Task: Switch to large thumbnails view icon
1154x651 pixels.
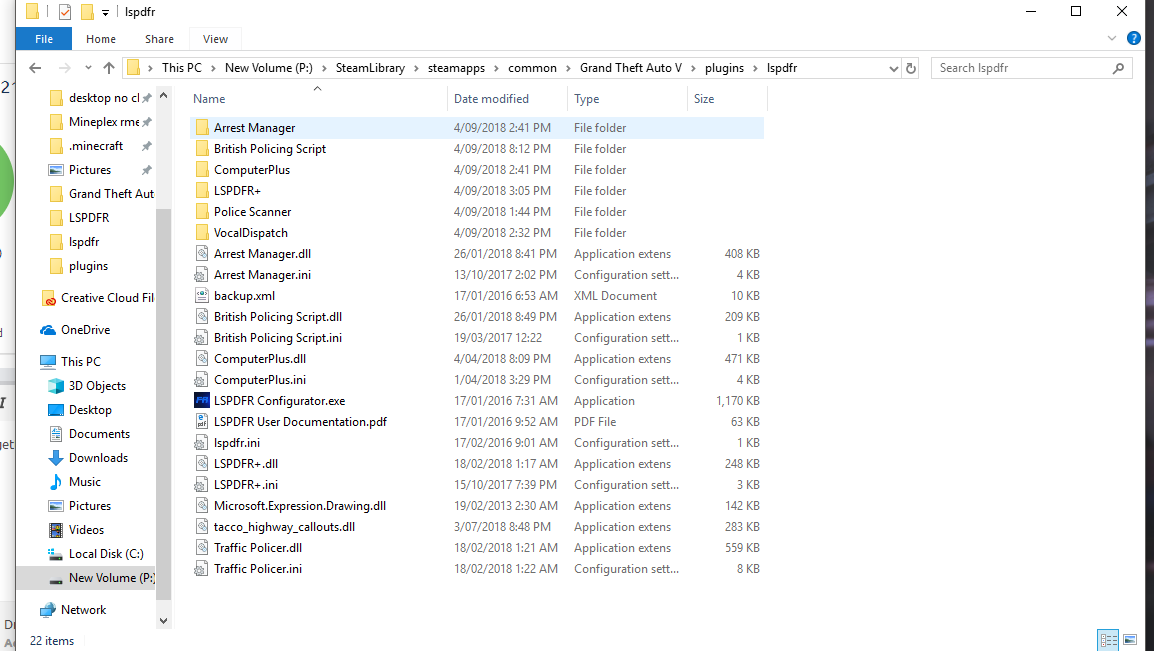Action: 1130,639
